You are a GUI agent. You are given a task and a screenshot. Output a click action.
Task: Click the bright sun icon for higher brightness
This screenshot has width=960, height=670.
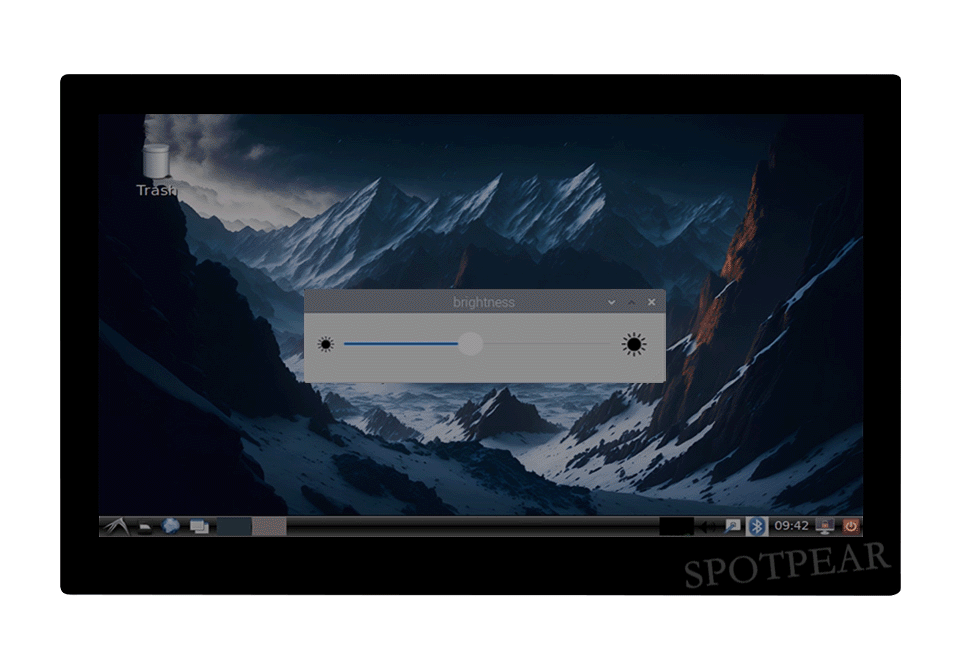(633, 345)
